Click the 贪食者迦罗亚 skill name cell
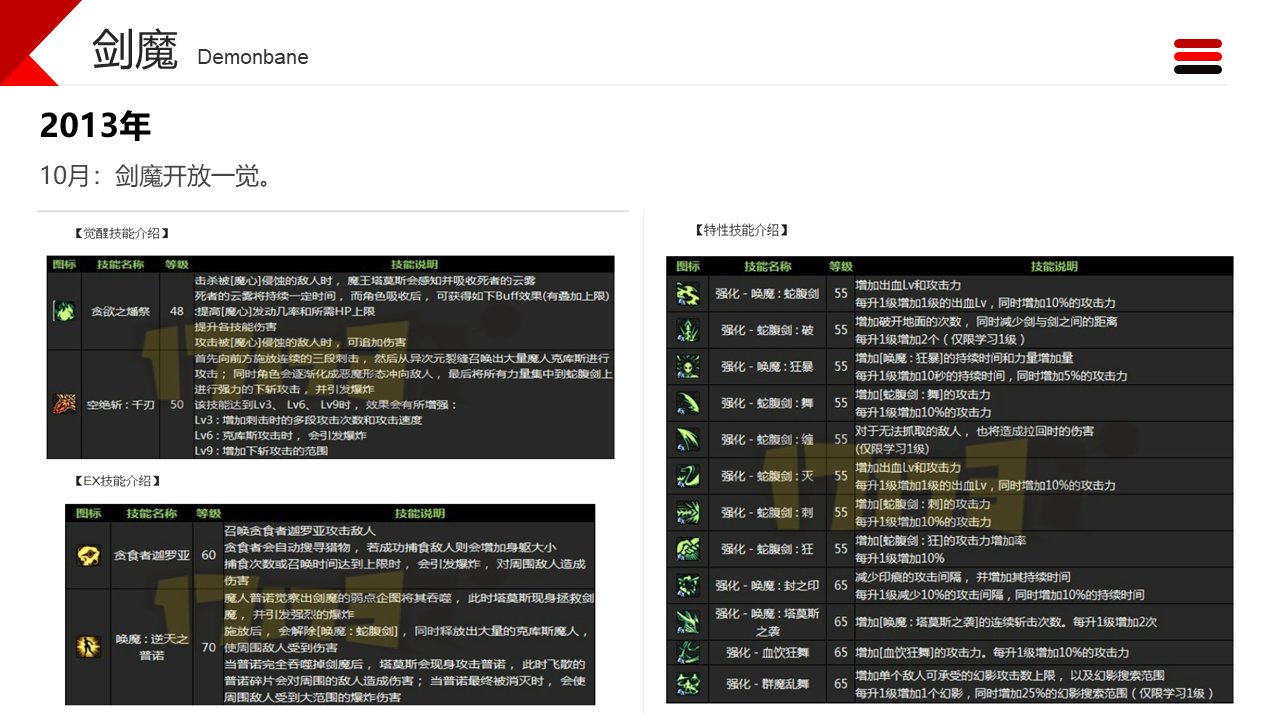Viewport: 1280px width, 720px height. click(151, 555)
